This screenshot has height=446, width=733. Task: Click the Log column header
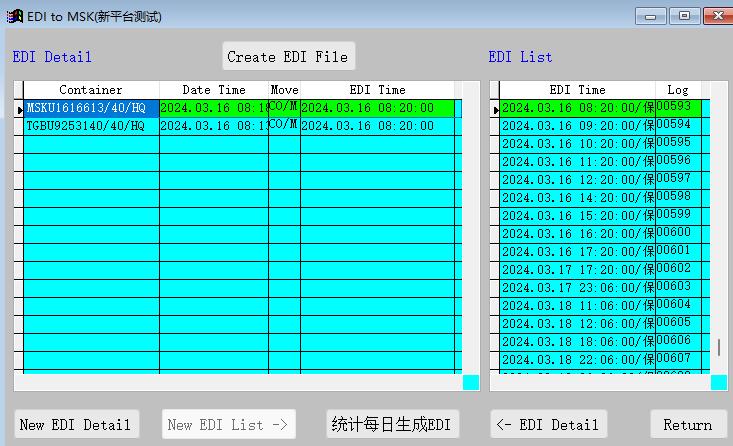click(x=678, y=90)
